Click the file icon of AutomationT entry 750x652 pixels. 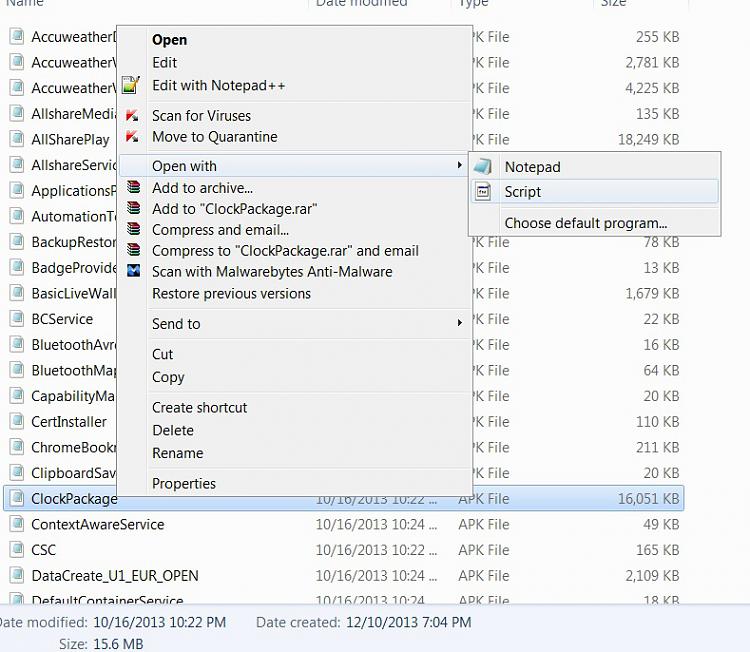pos(17,216)
